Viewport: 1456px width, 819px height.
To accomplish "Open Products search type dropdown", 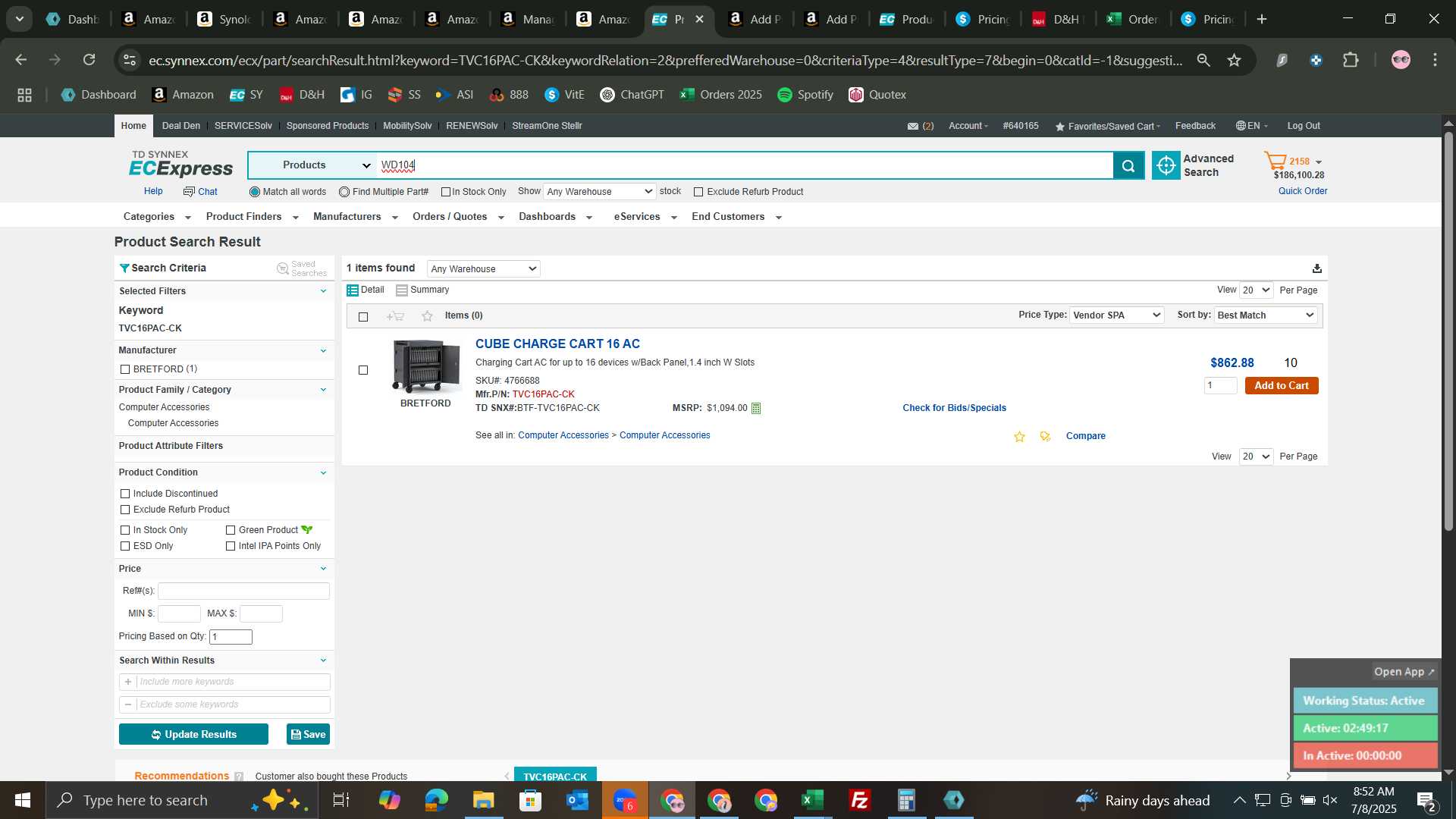I will coord(312,165).
